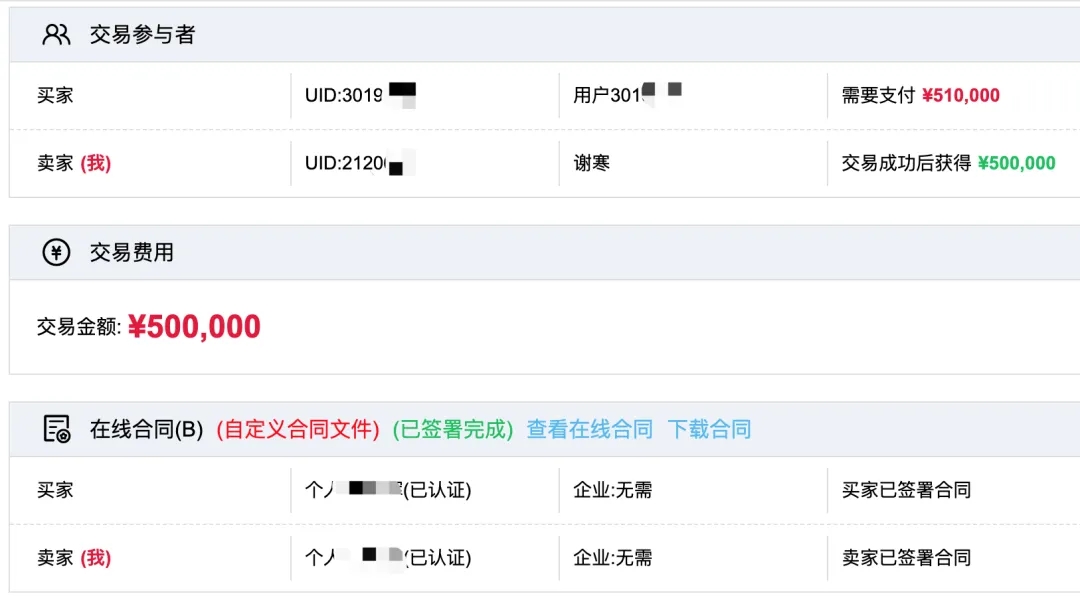
Task: Select the buyer UID:3019 cell
Action: coord(360,96)
